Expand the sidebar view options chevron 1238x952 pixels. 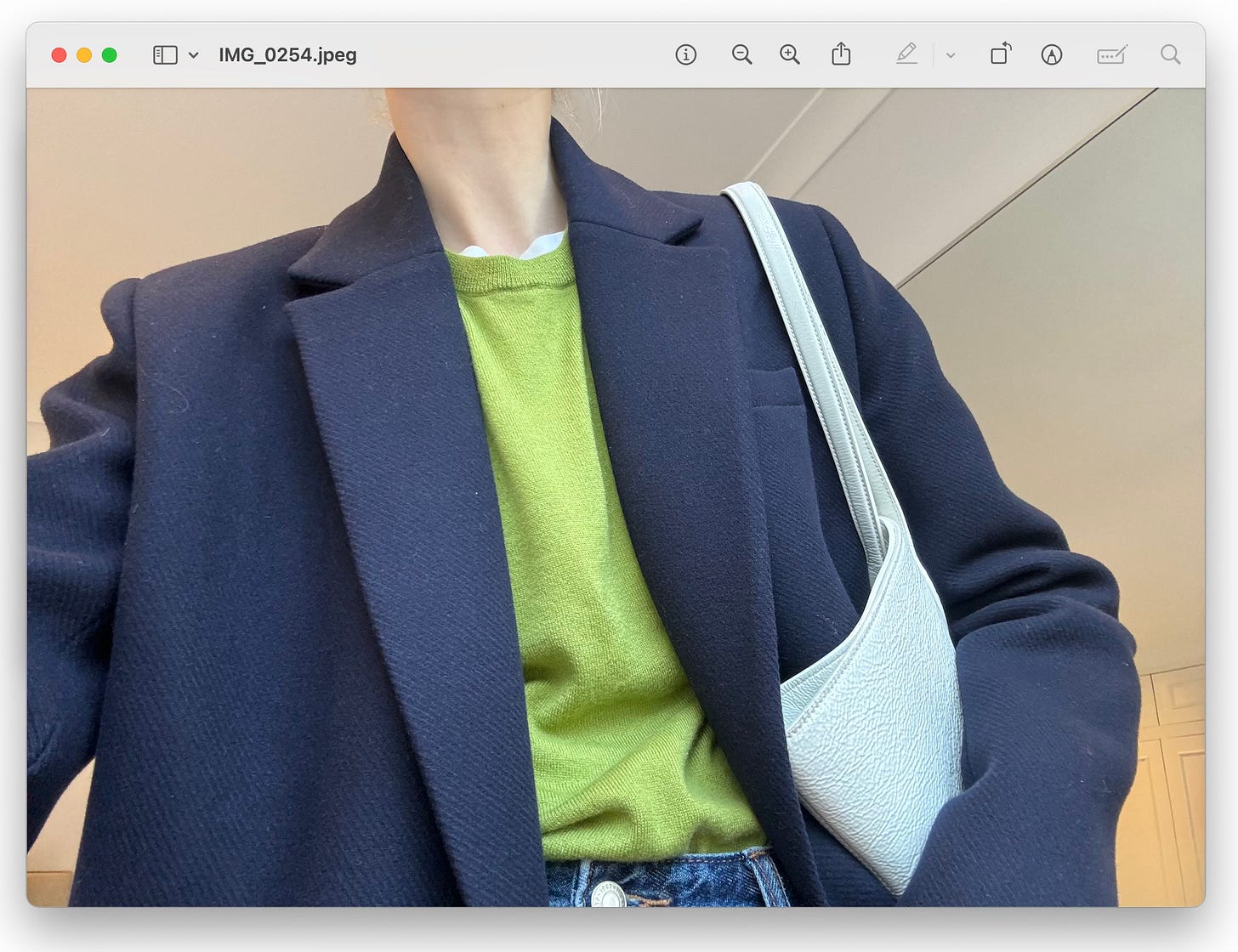[x=193, y=55]
